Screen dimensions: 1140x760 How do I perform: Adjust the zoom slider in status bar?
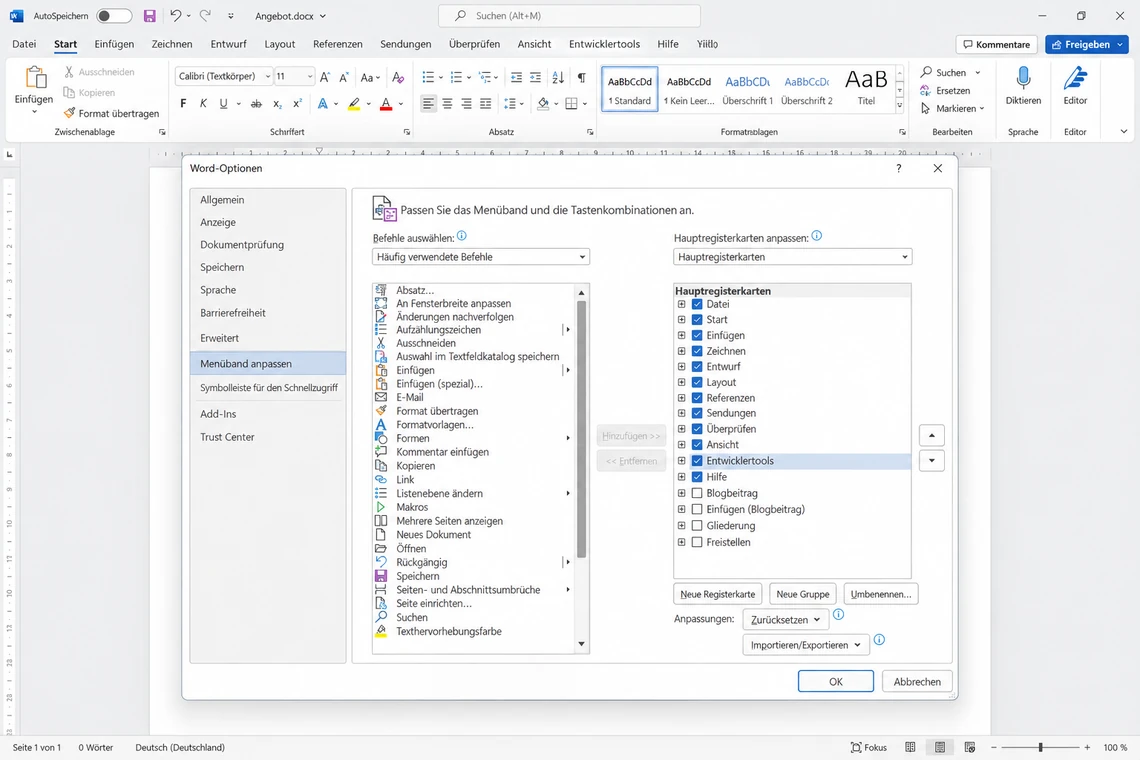click(x=1040, y=747)
